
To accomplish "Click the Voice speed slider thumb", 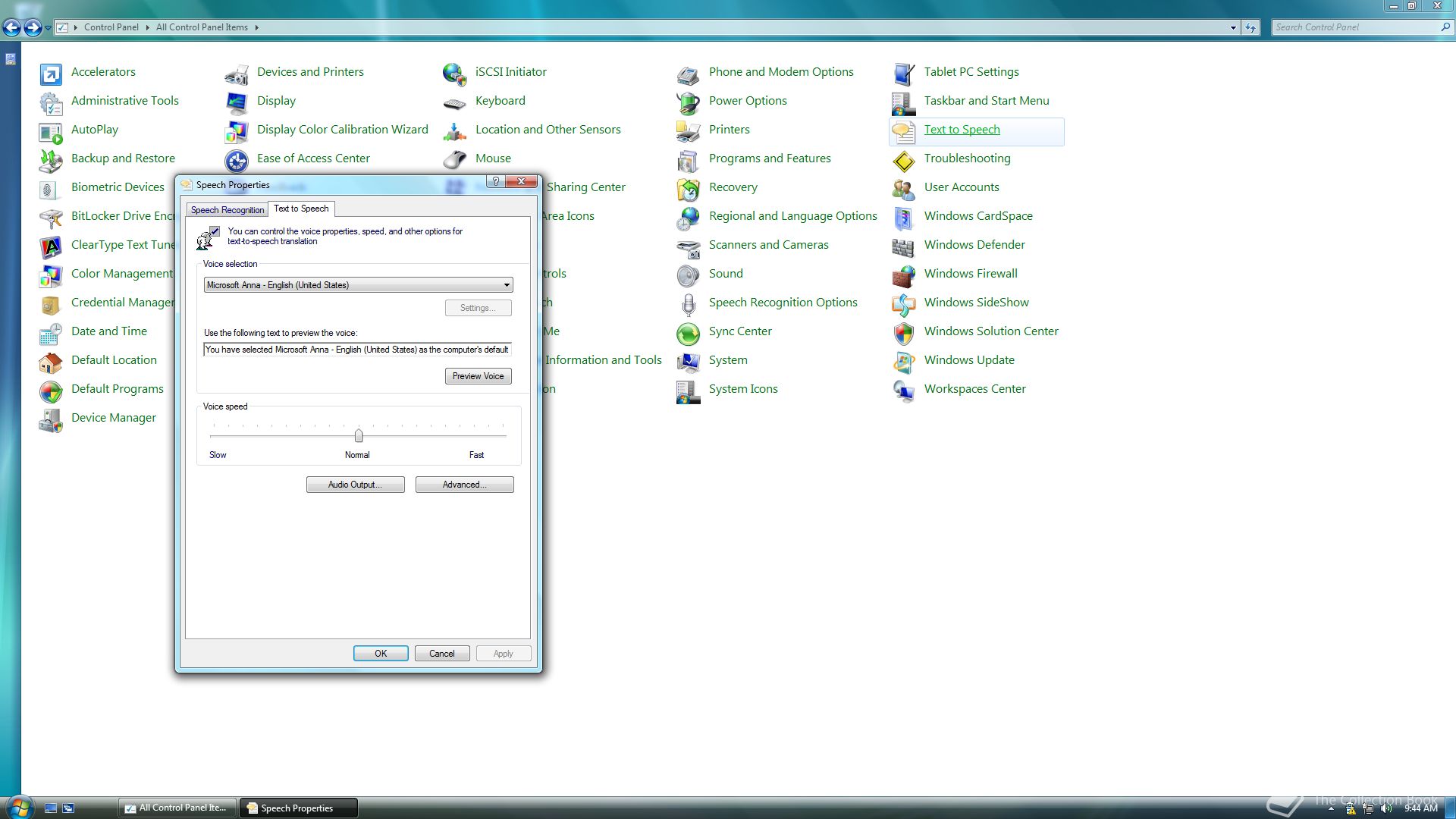I will (359, 435).
